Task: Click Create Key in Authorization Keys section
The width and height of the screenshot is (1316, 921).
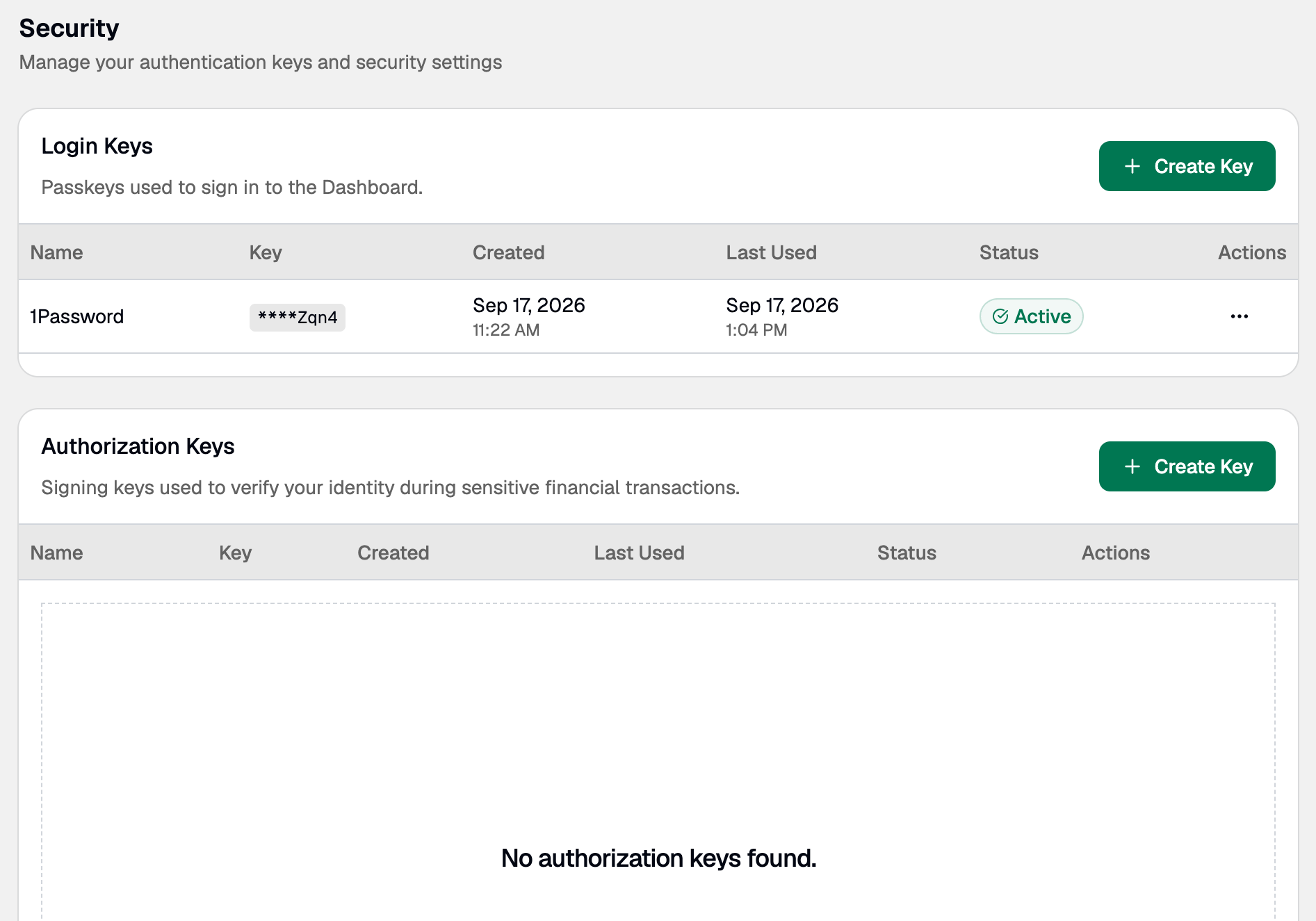Action: 1187,466
